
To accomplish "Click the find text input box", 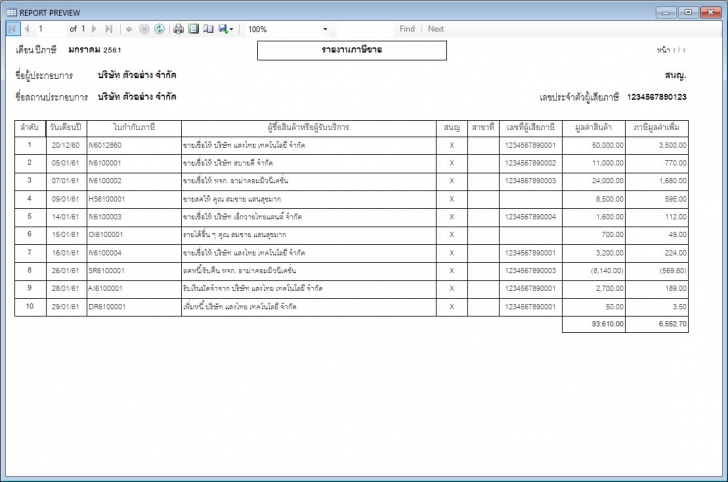I will [365, 29].
